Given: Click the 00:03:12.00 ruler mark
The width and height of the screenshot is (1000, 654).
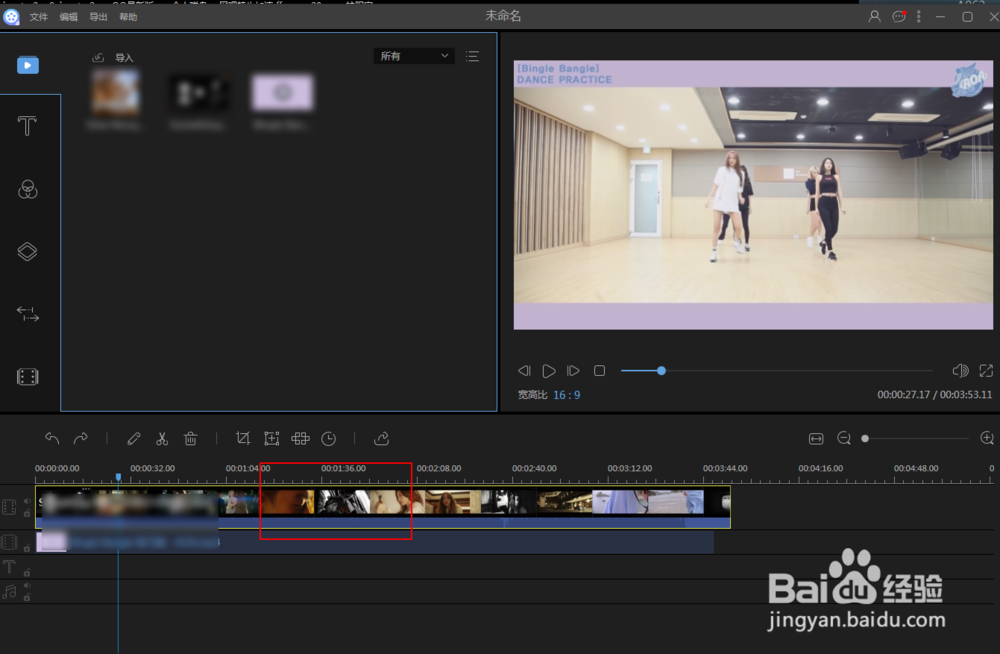Looking at the screenshot, I should point(629,468).
